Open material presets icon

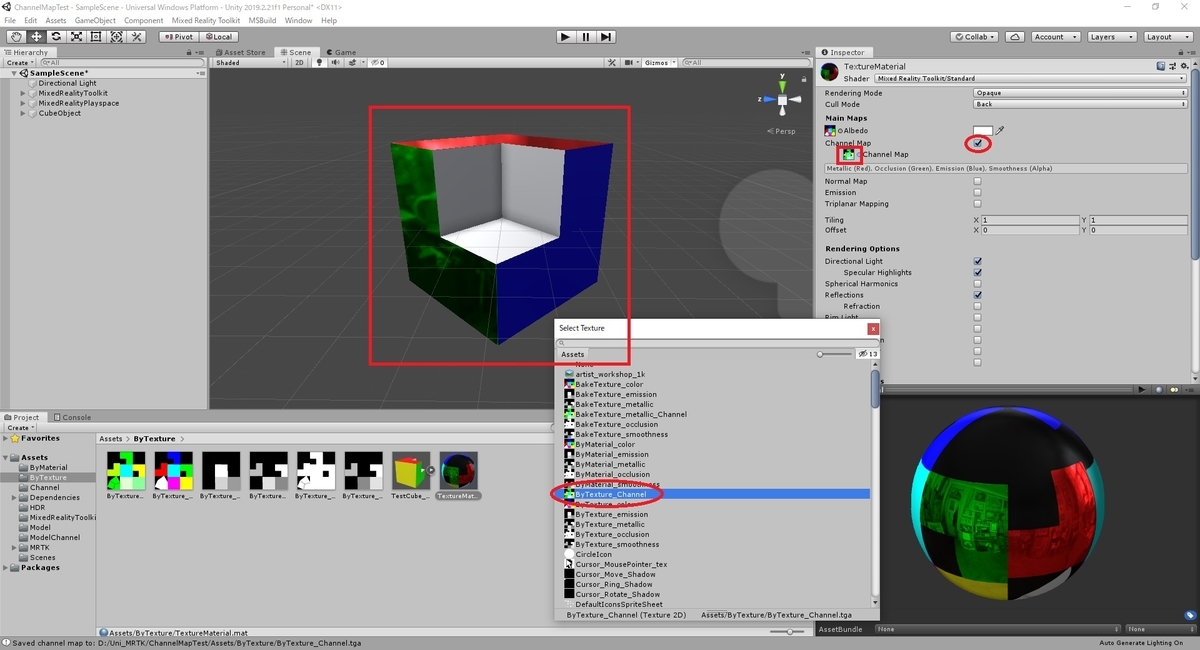click(1171, 67)
